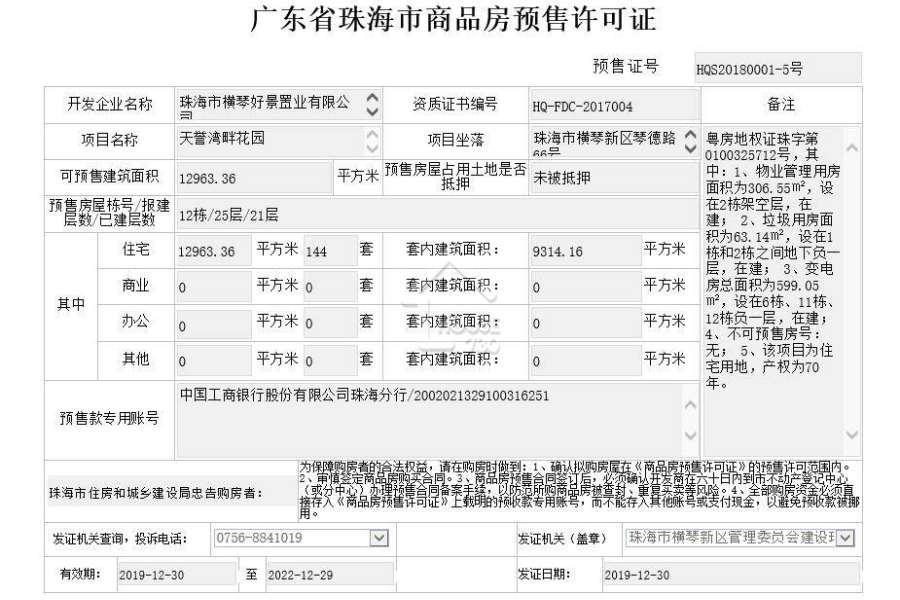Open the complaint phone 0756-8841019 dropdown
900x600 pixels.
378,538
